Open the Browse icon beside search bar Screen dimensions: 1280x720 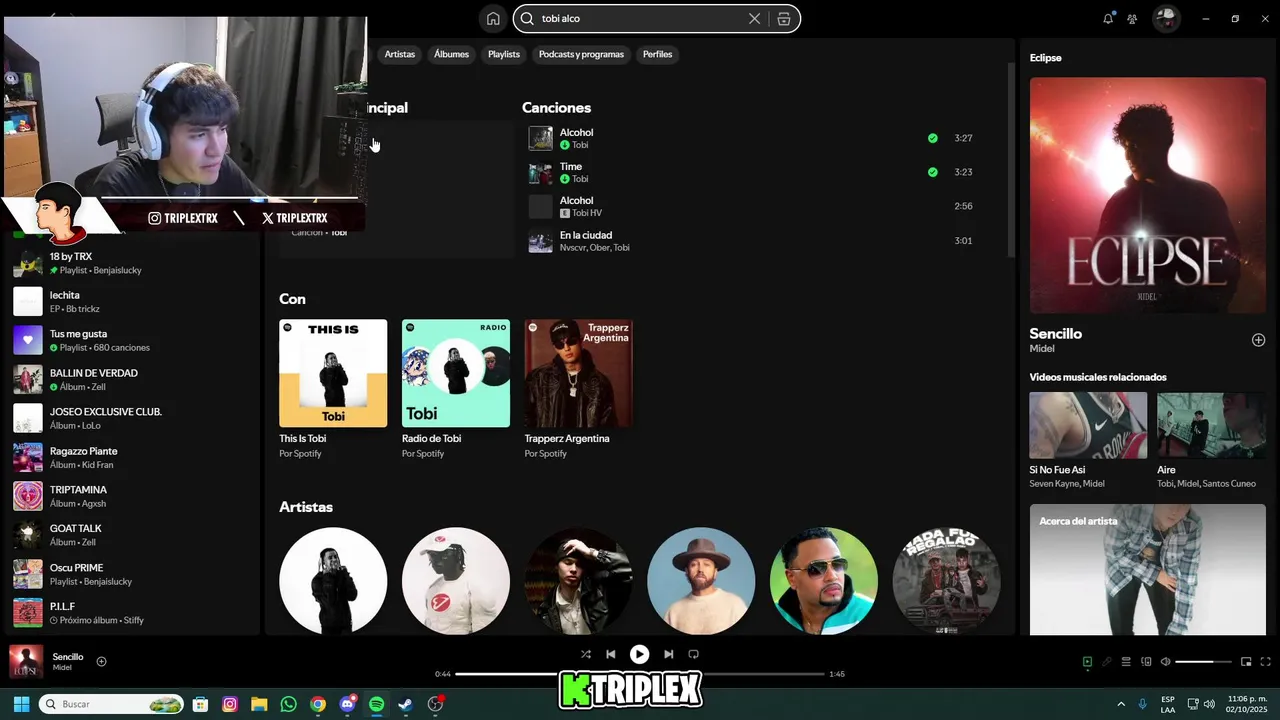point(784,18)
